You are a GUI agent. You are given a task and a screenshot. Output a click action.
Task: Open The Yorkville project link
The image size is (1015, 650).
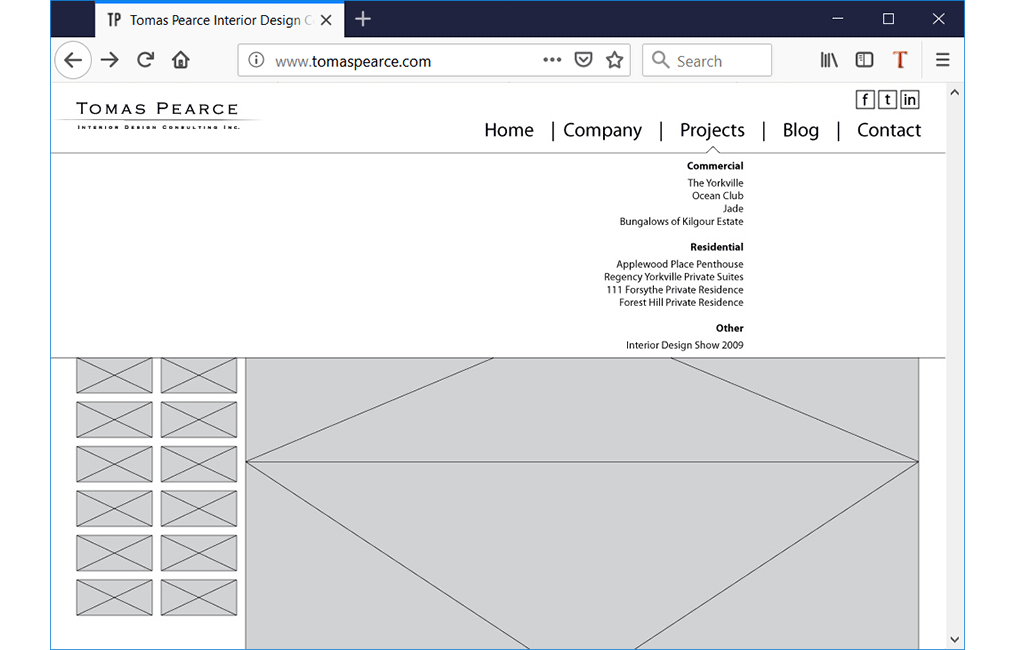tap(715, 183)
